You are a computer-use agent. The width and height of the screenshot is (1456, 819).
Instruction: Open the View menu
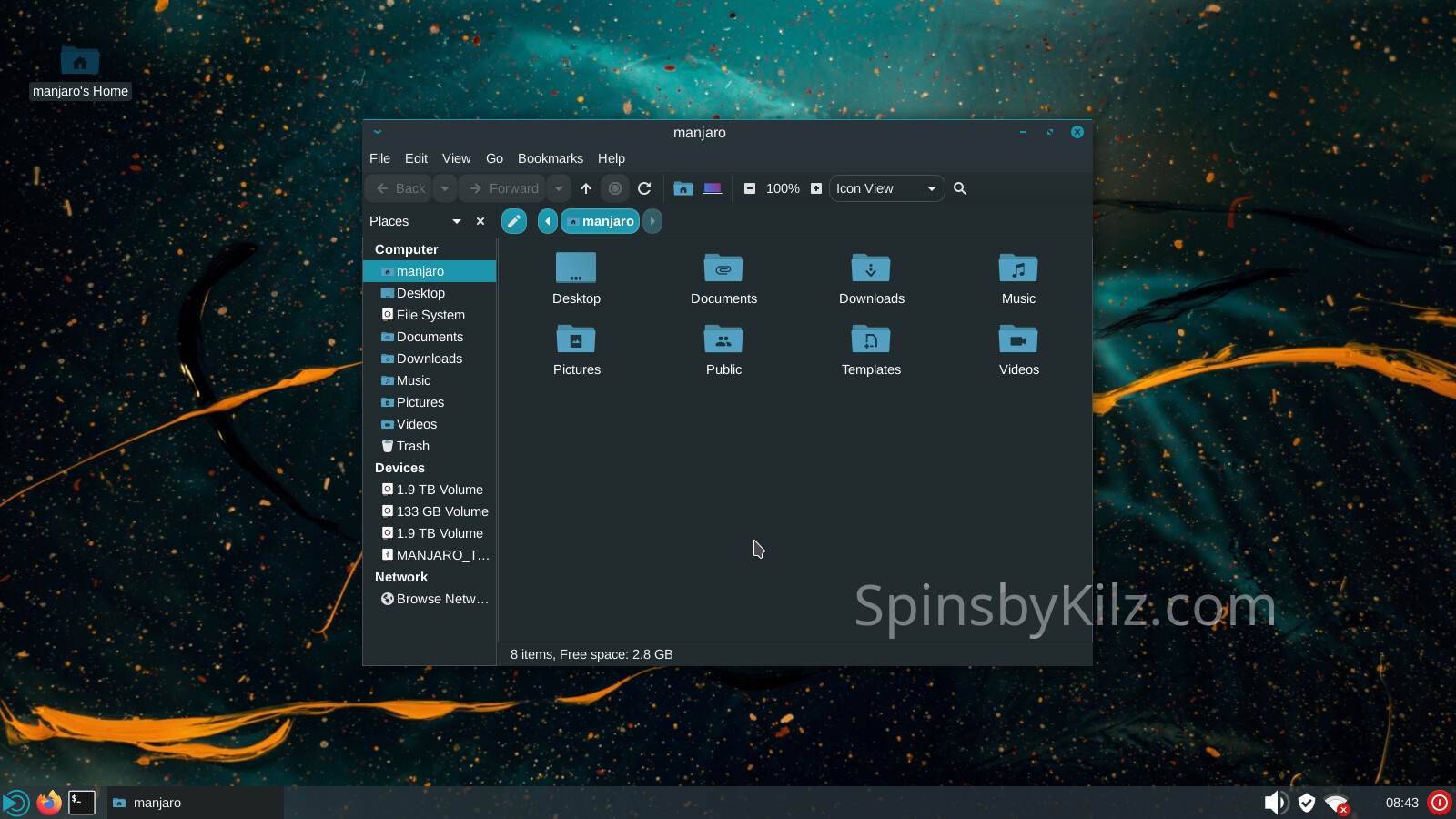[456, 158]
